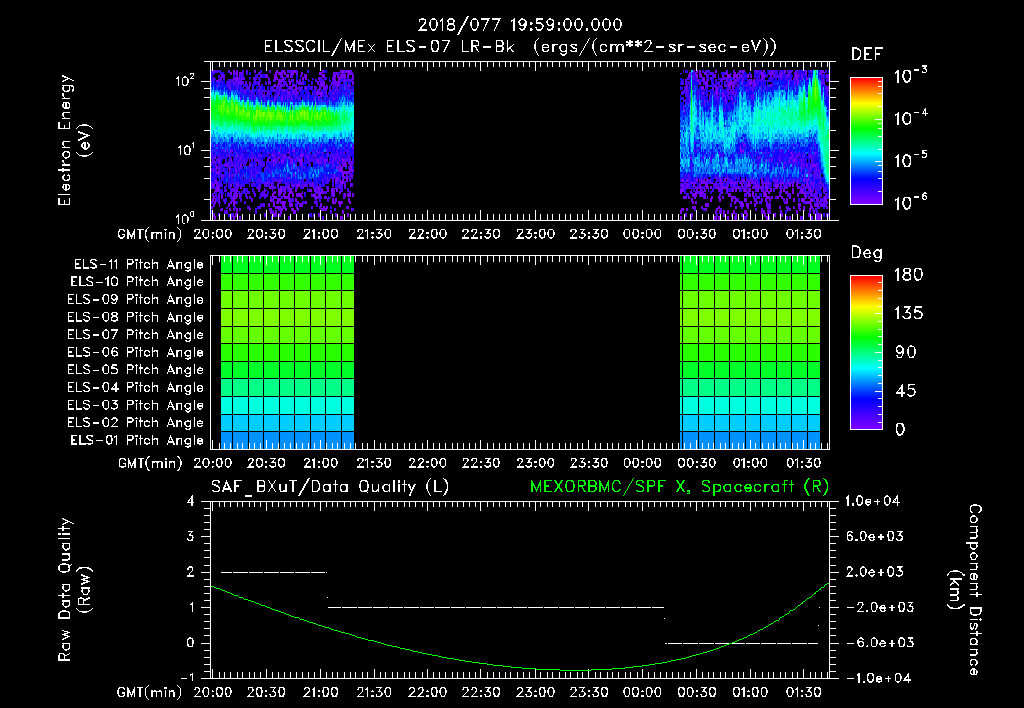Click the right pitch angle color grid
This screenshot has width=1024, height=708.
pyautogui.click(x=750, y=353)
